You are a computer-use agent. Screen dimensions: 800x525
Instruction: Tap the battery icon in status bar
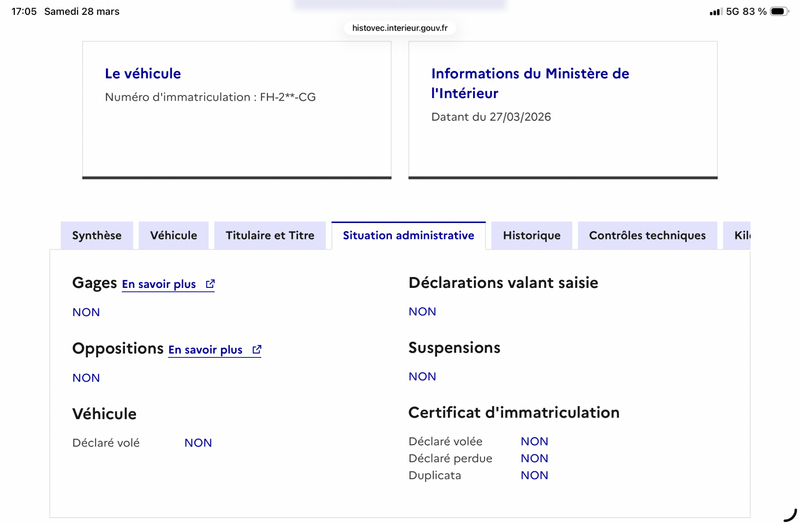point(779,12)
